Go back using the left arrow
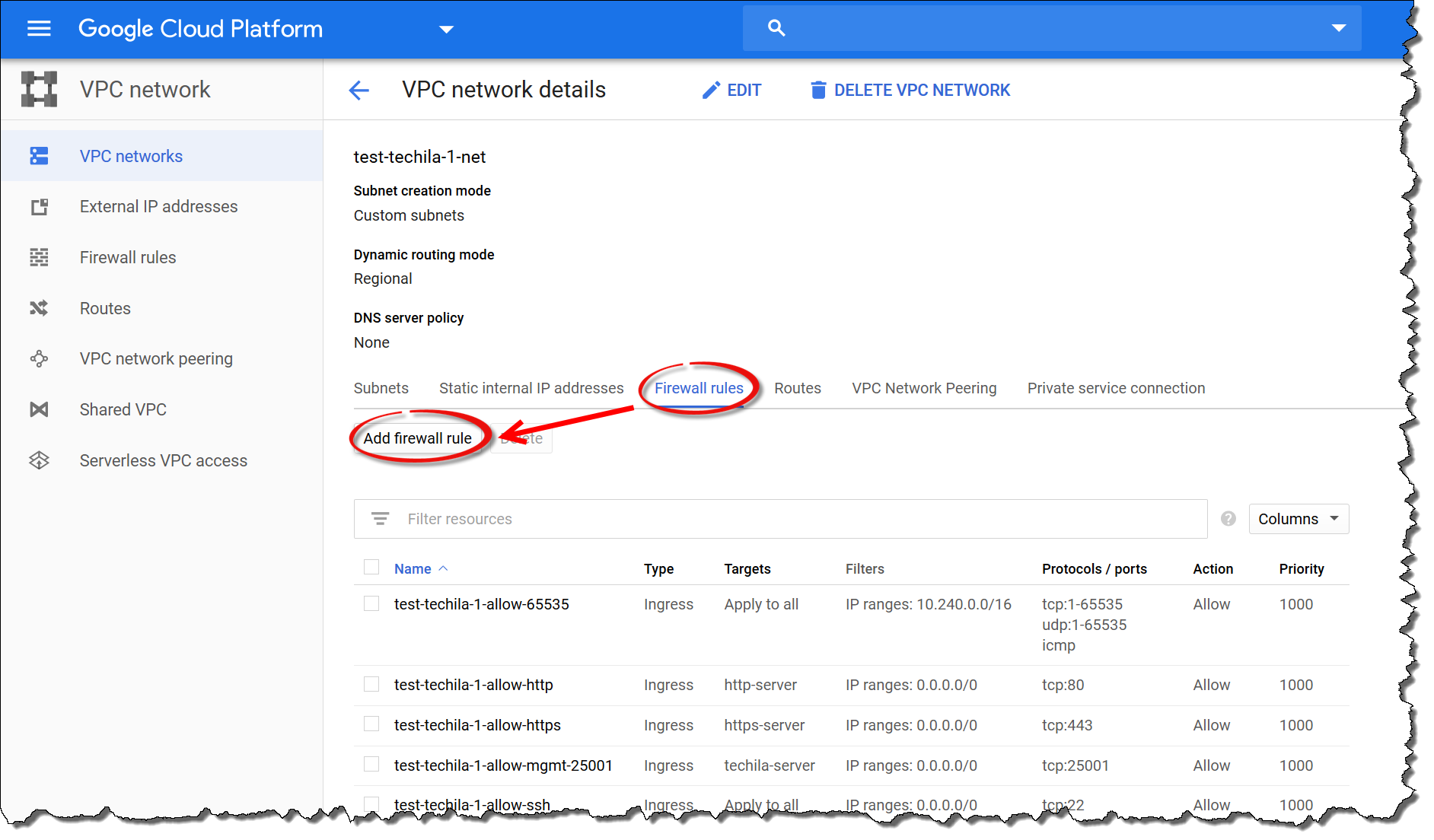The image size is (1434, 840). pos(358,91)
